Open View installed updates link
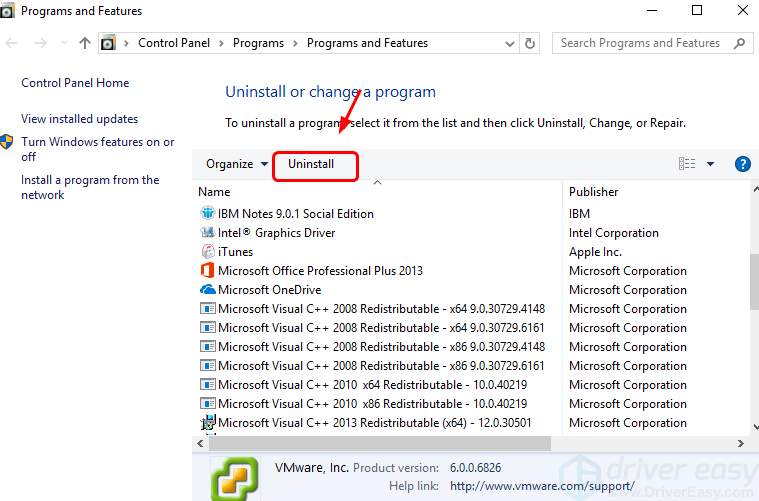Image resolution: width=759 pixels, height=501 pixels. [x=79, y=119]
